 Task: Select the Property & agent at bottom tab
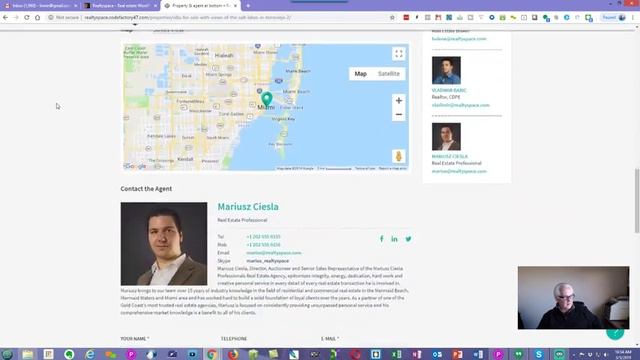pyautogui.click(x=200, y=6)
